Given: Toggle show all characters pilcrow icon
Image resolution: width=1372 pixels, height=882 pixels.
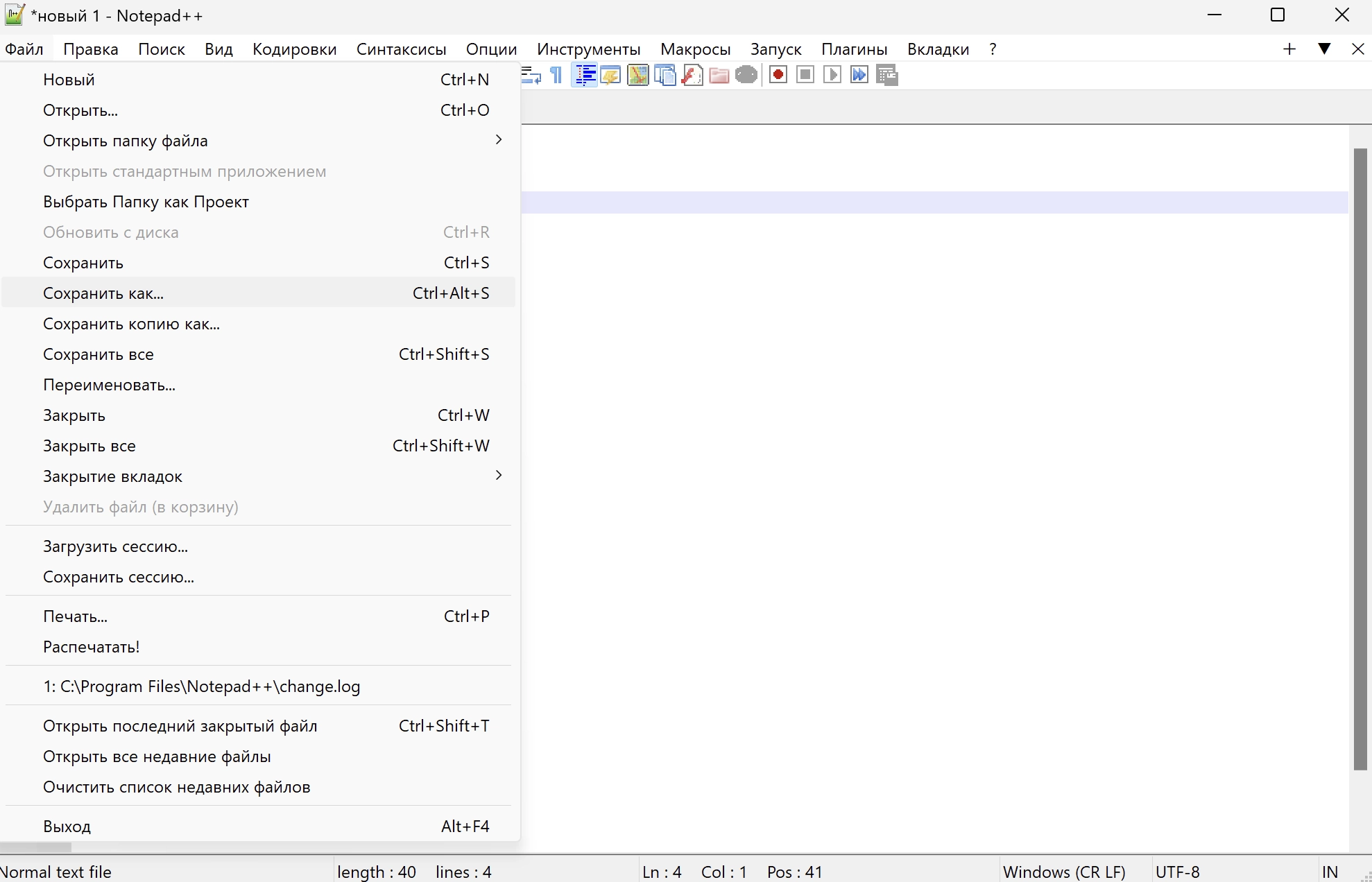Looking at the screenshot, I should pos(556,75).
